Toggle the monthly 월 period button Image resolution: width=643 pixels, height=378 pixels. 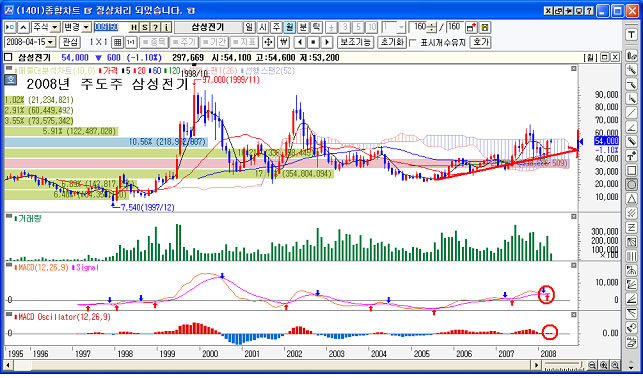(290, 27)
